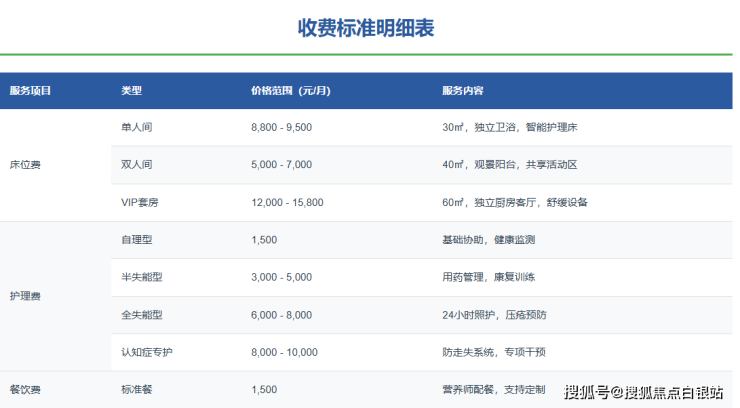Viewport: 740px width, 408px height.
Task: Click the 认知症专护 type cell
Action: click(146, 352)
